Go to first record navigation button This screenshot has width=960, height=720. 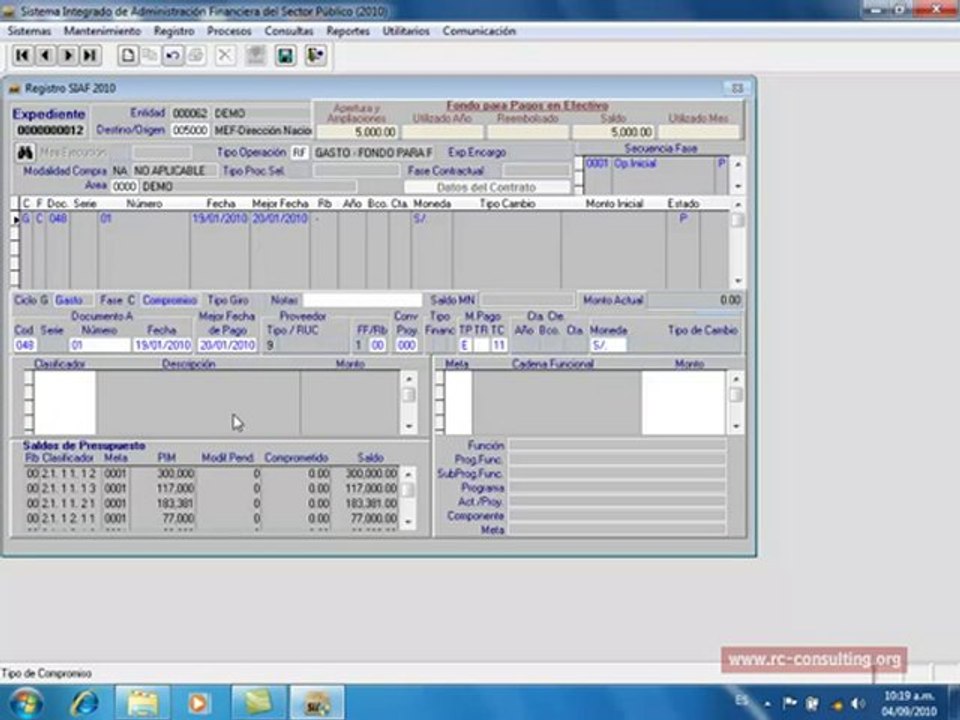23,56
